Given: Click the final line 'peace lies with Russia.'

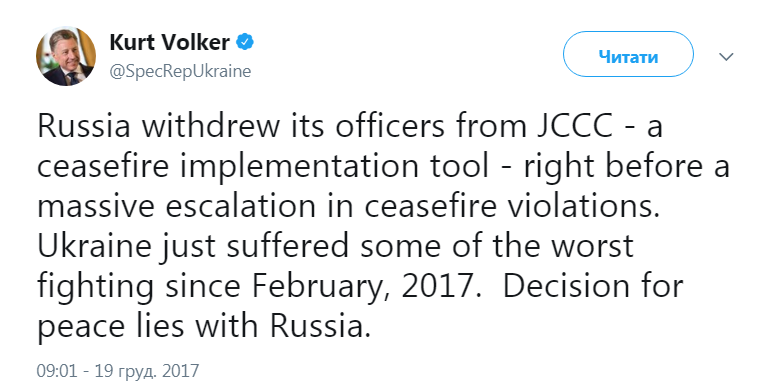Looking at the screenshot, I should pyautogui.click(x=204, y=328).
